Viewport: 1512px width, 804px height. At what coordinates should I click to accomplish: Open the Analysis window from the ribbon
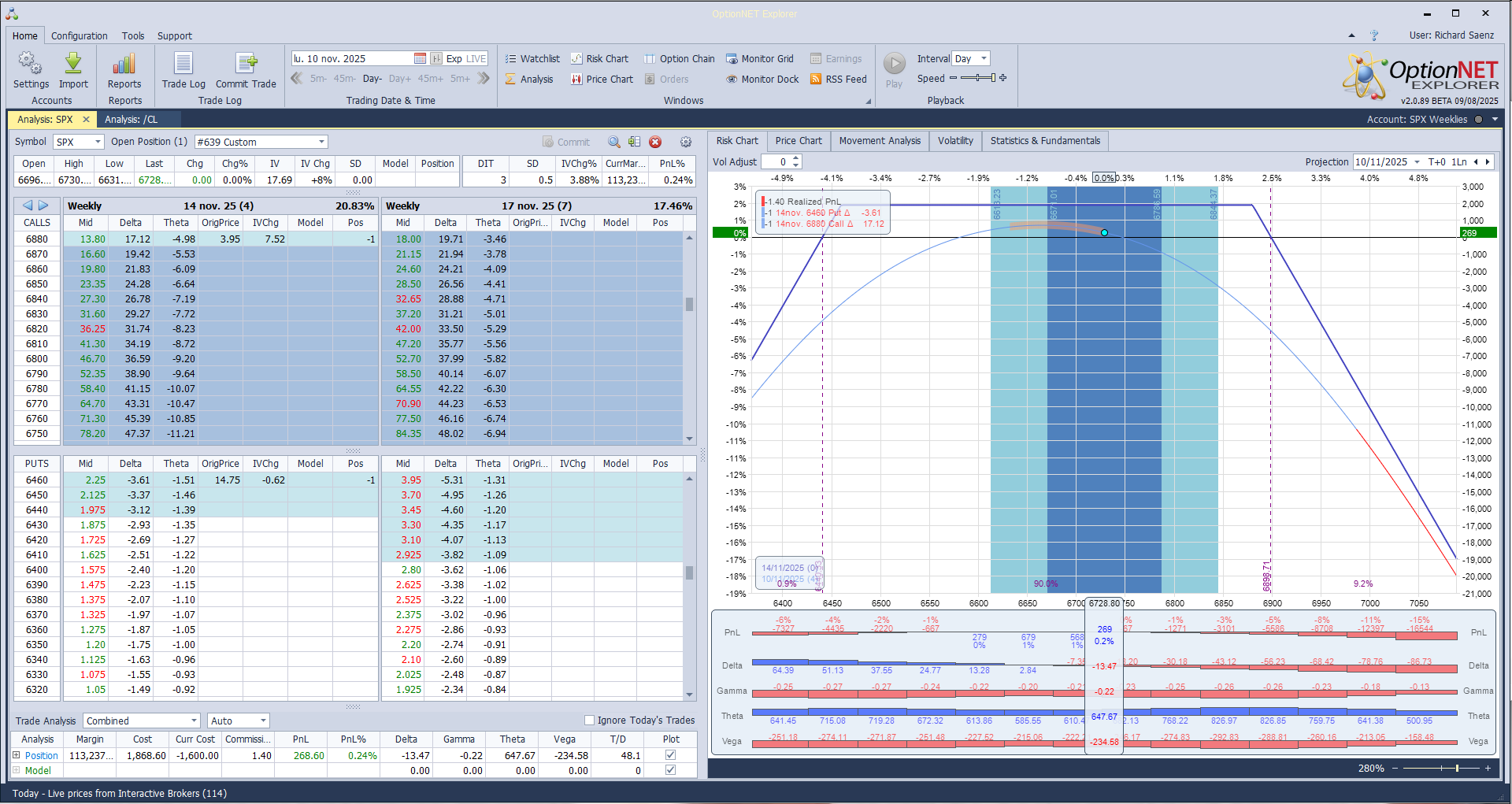(529, 79)
